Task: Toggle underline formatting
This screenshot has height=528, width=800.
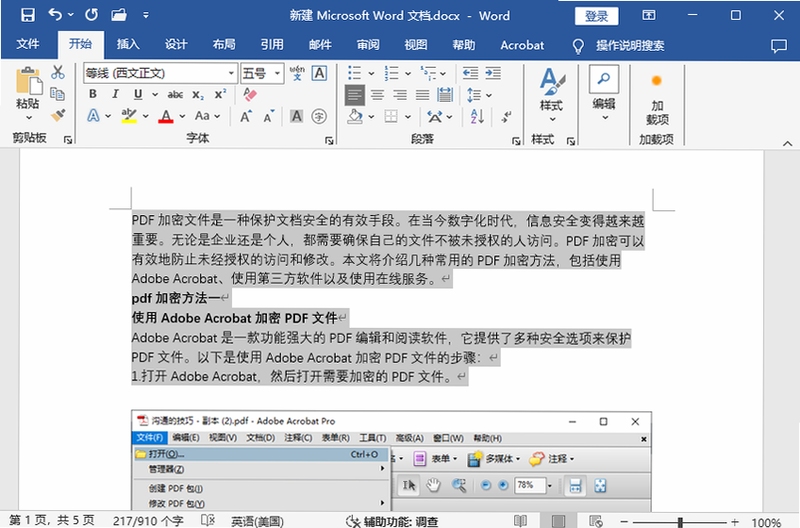Action: point(138,94)
